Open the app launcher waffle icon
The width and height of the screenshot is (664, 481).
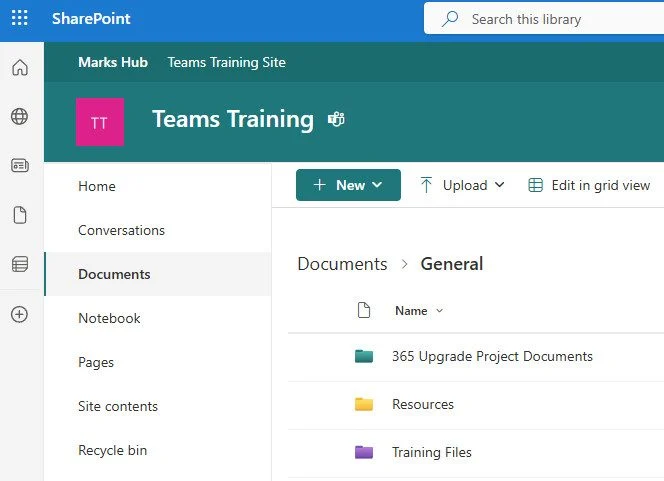click(x=19, y=19)
